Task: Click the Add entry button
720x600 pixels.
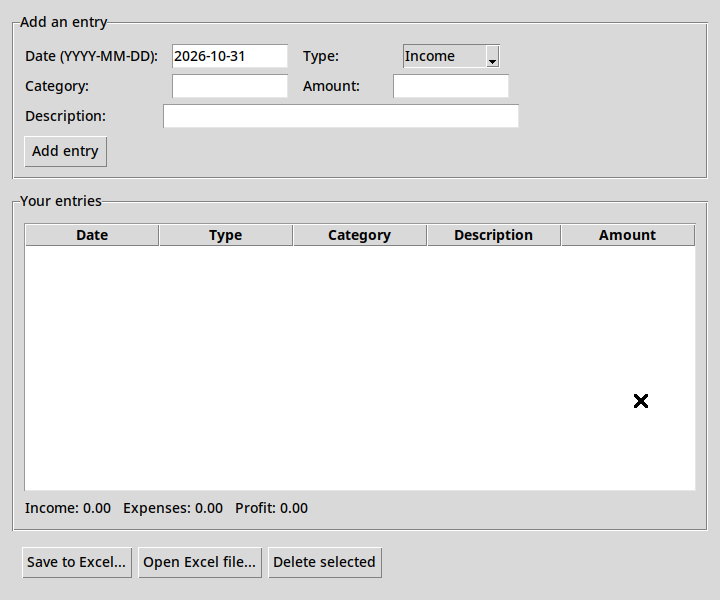Action: (65, 151)
